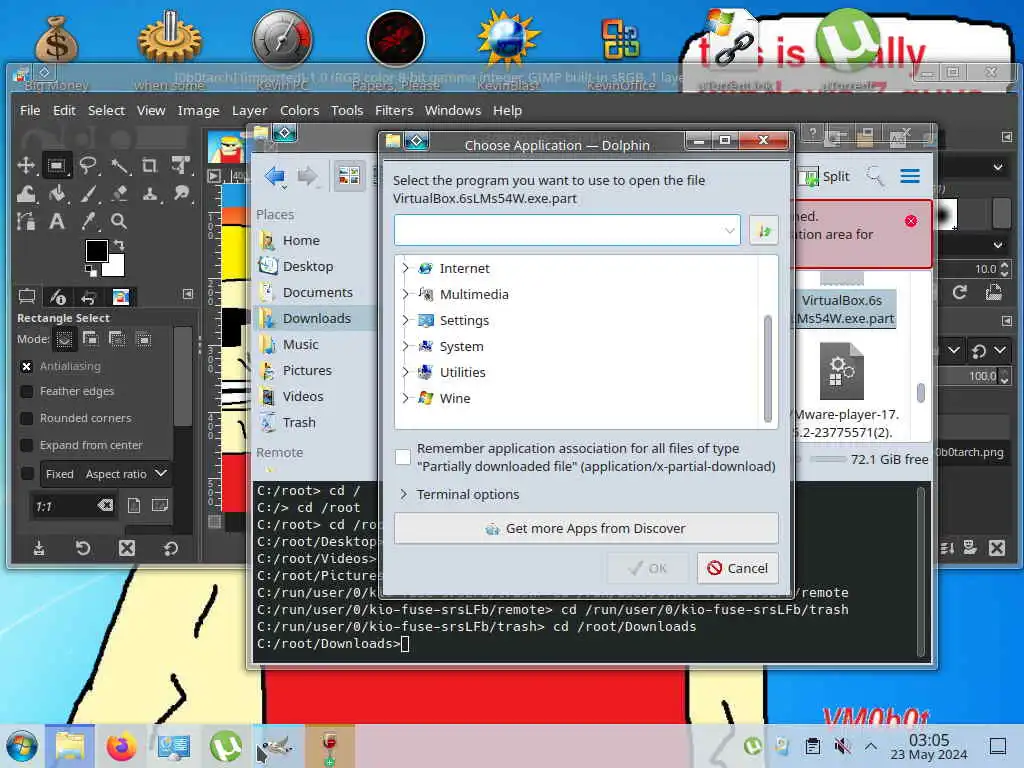The width and height of the screenshot is (1024, 768).
Task: Click Replace selection mode button
Action: pos(64,339)
